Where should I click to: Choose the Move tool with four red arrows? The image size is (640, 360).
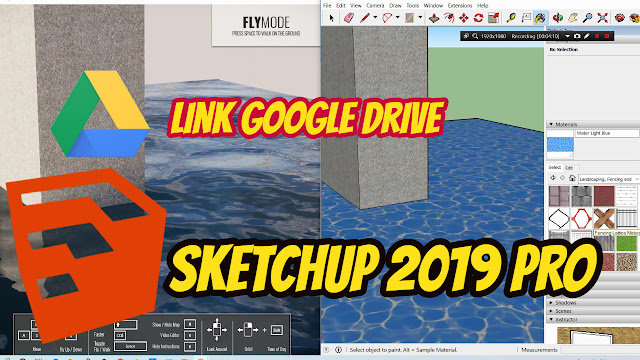[464, 18]
